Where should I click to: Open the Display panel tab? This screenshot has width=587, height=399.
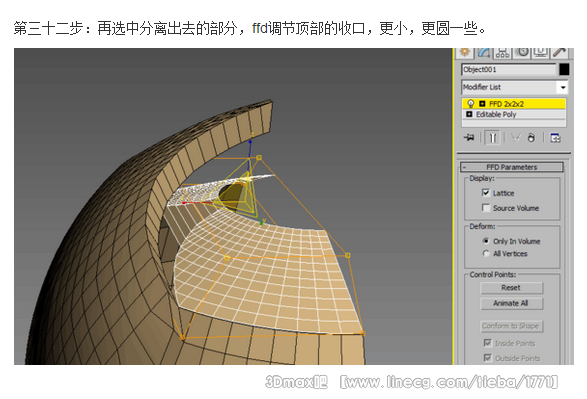(x=540, y=52)
